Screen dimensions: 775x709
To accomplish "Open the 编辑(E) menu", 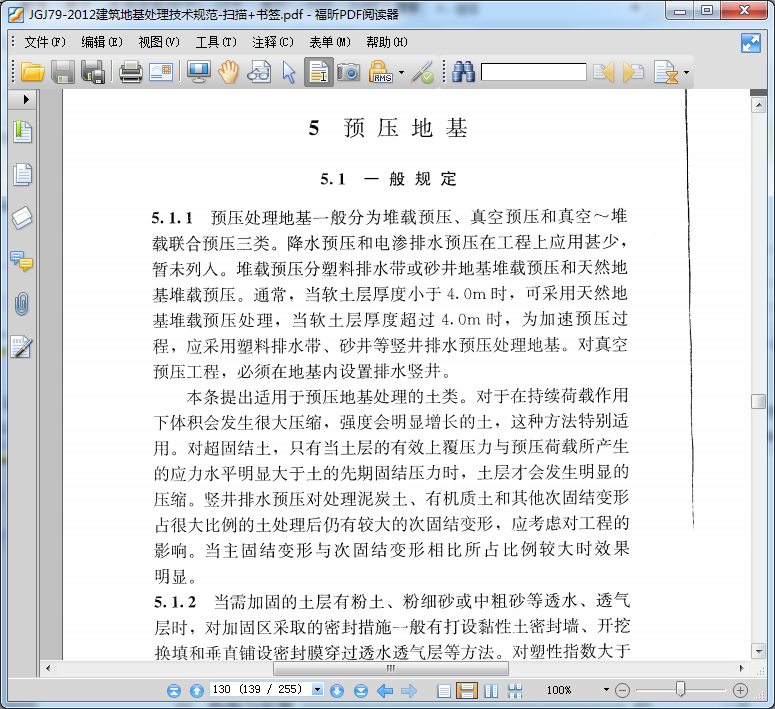I will coord(102,43).
